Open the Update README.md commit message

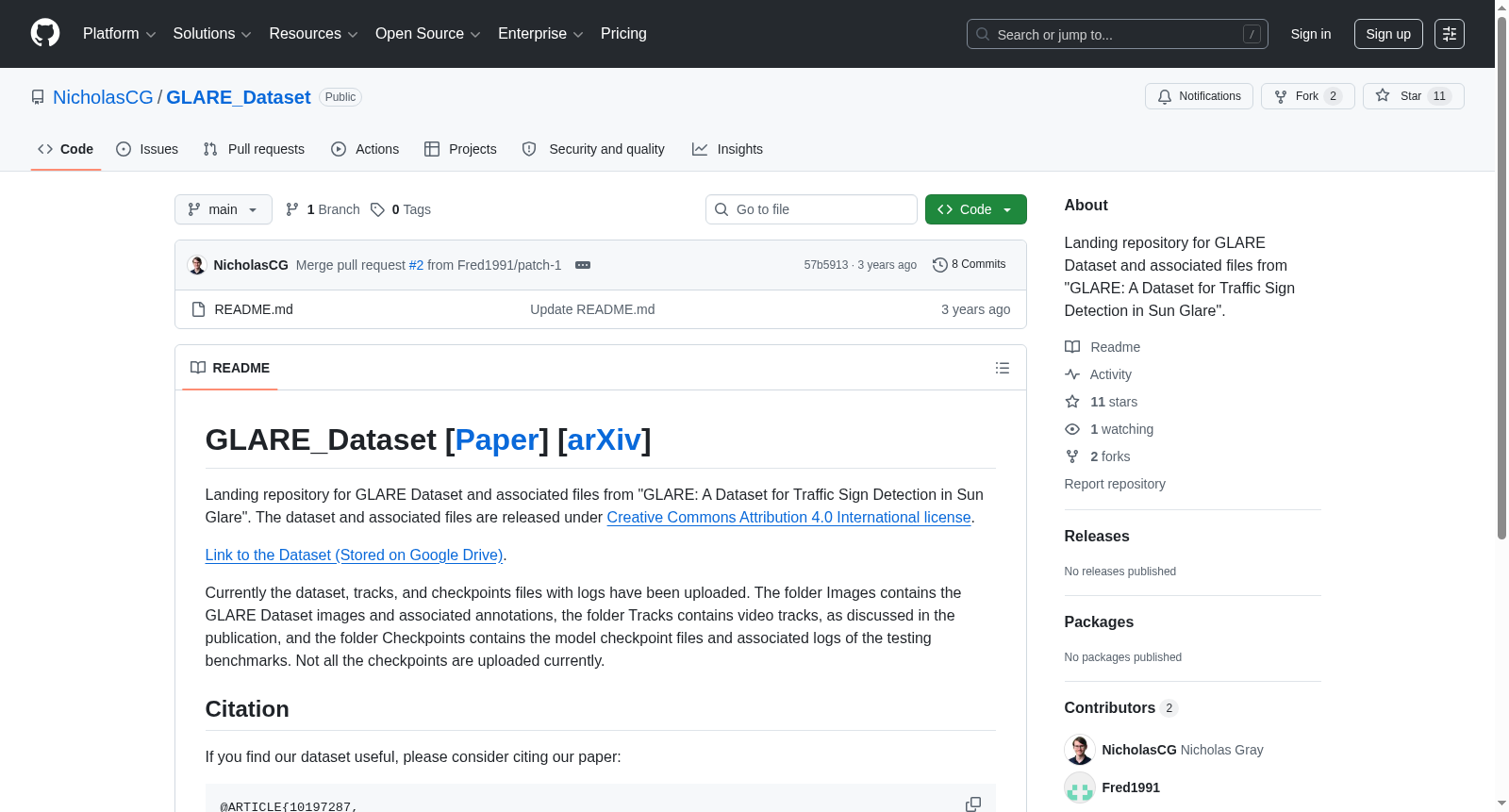592,309
